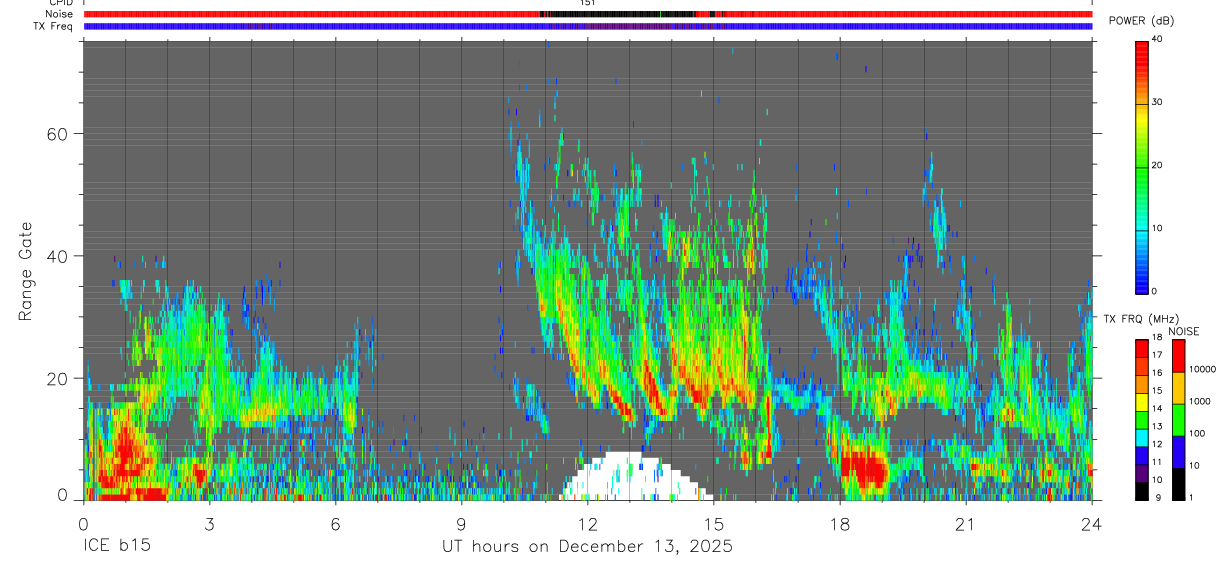Click the TX FRQ (MHz) legend title
1228x567 pixels.
point(1139,318)
